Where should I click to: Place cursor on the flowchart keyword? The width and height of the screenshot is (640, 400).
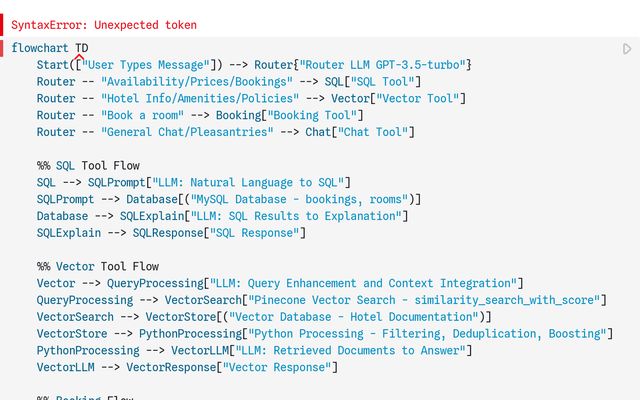coord(40,48)
